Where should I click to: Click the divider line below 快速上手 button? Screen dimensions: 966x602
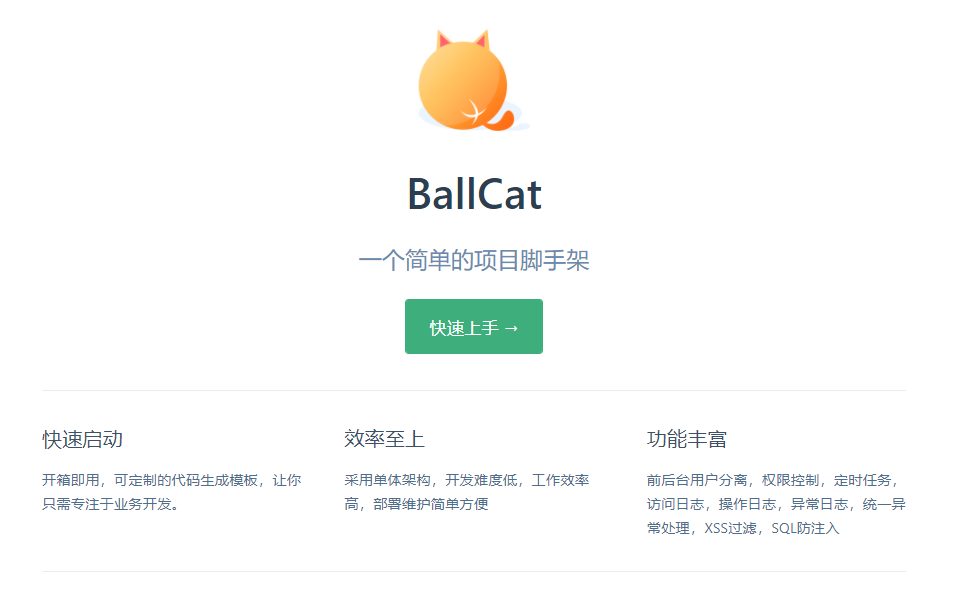click(474, 390)
